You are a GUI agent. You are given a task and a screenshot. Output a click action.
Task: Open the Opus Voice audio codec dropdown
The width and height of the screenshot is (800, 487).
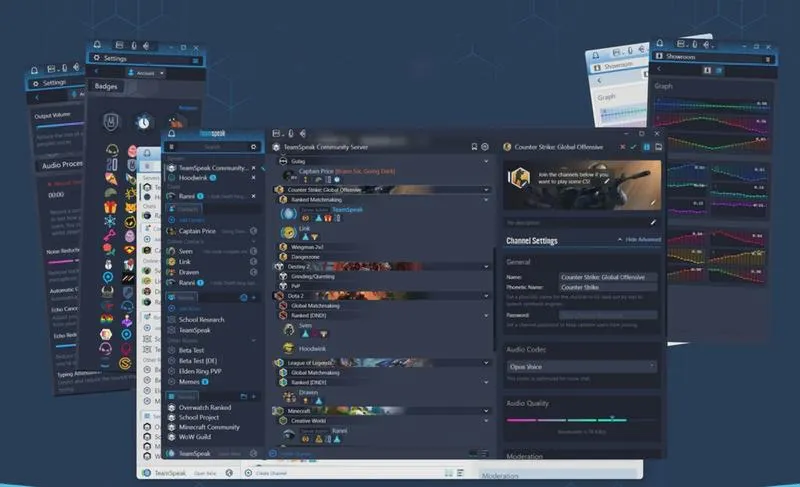point(582,367)
